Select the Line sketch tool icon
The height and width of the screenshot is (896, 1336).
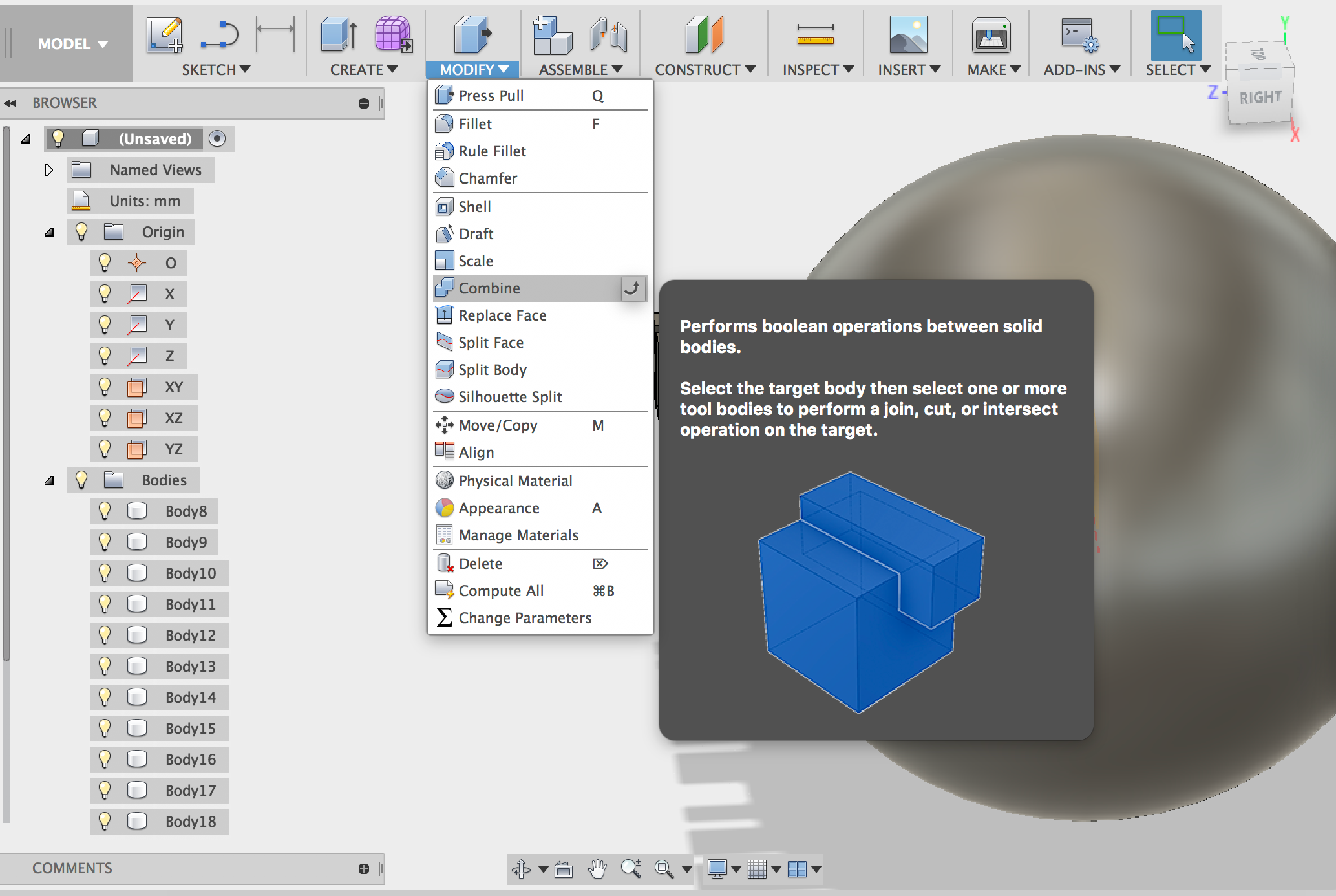tap(220, 35)
